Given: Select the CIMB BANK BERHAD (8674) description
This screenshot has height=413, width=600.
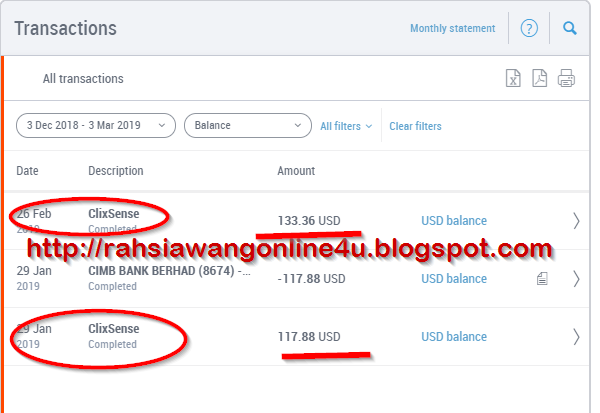Looking at the screenshot, I should tap(170, 271).
